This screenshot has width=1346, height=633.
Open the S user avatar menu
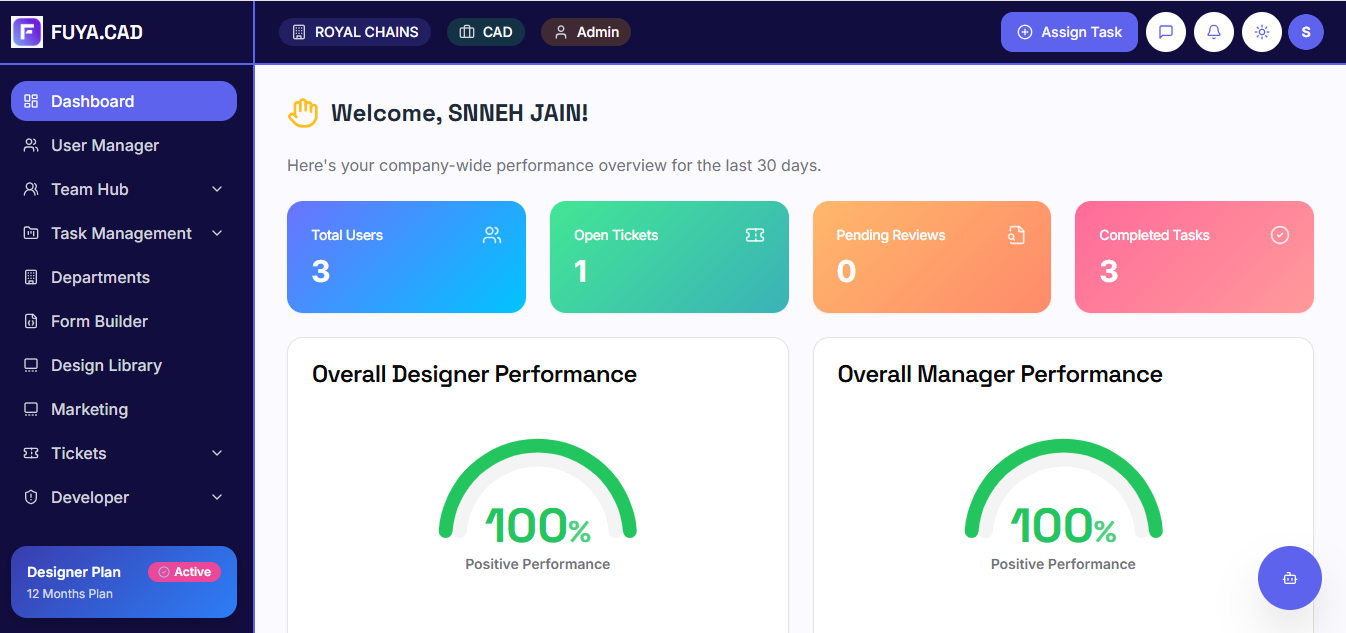1305,32
